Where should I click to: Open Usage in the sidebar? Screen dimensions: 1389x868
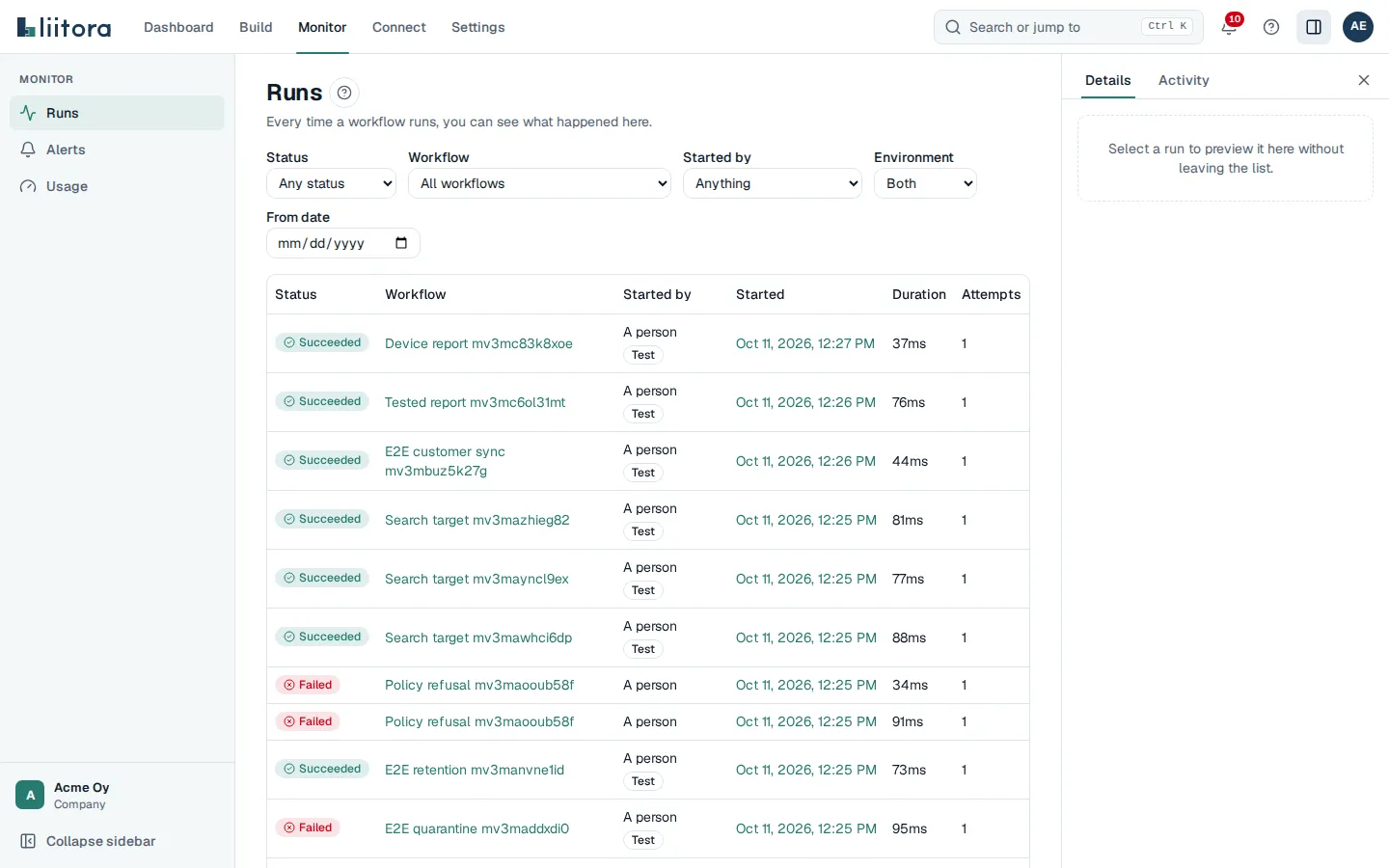tap(117, 186)
